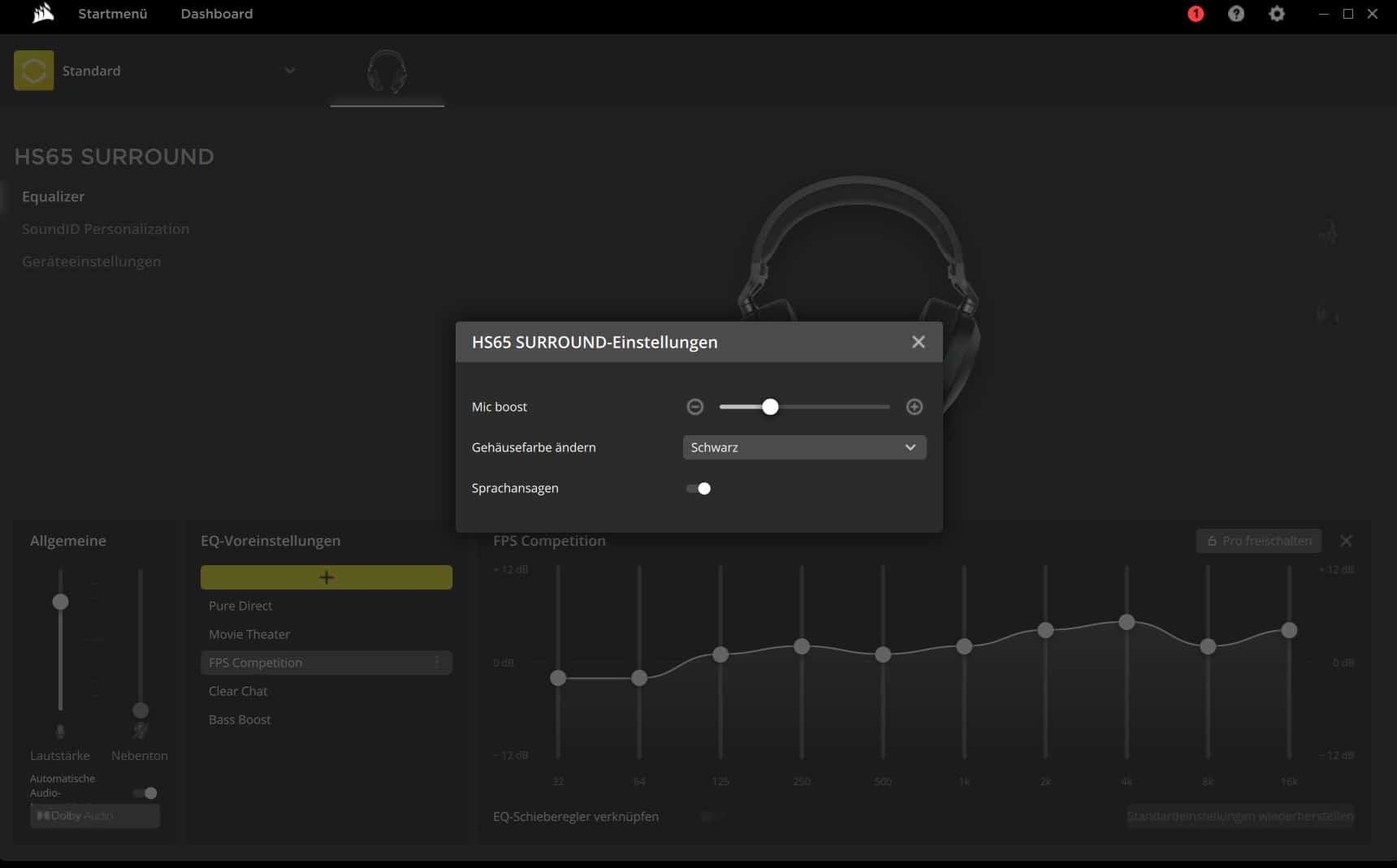Increase mic boost with plus icon
Viewport: 1397px width, 868px height.
pyautogui.click(x=914, y=407)
